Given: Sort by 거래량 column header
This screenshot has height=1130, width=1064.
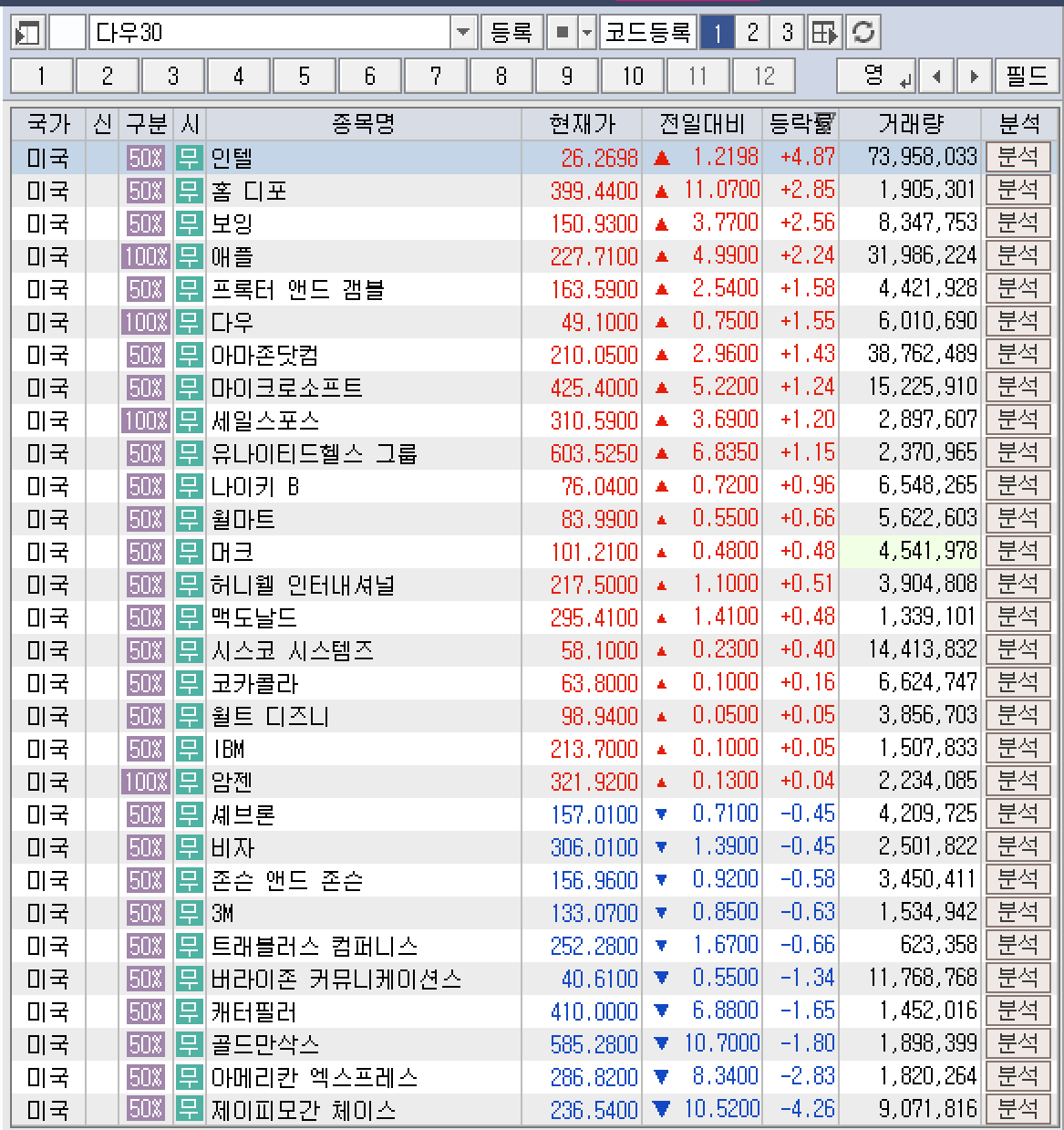Looking at the screenshot, I should tap(910, 124).
